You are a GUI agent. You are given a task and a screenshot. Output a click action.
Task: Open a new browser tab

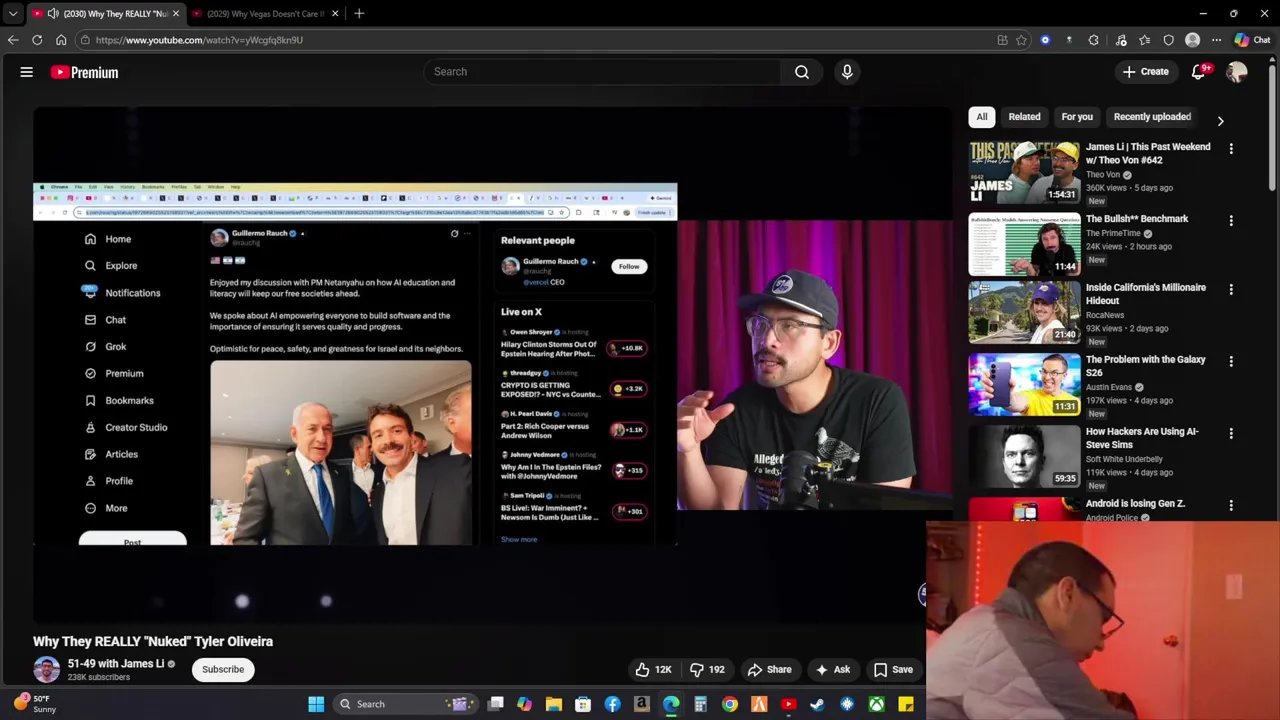pyautogui.click(x=359, y=14)
